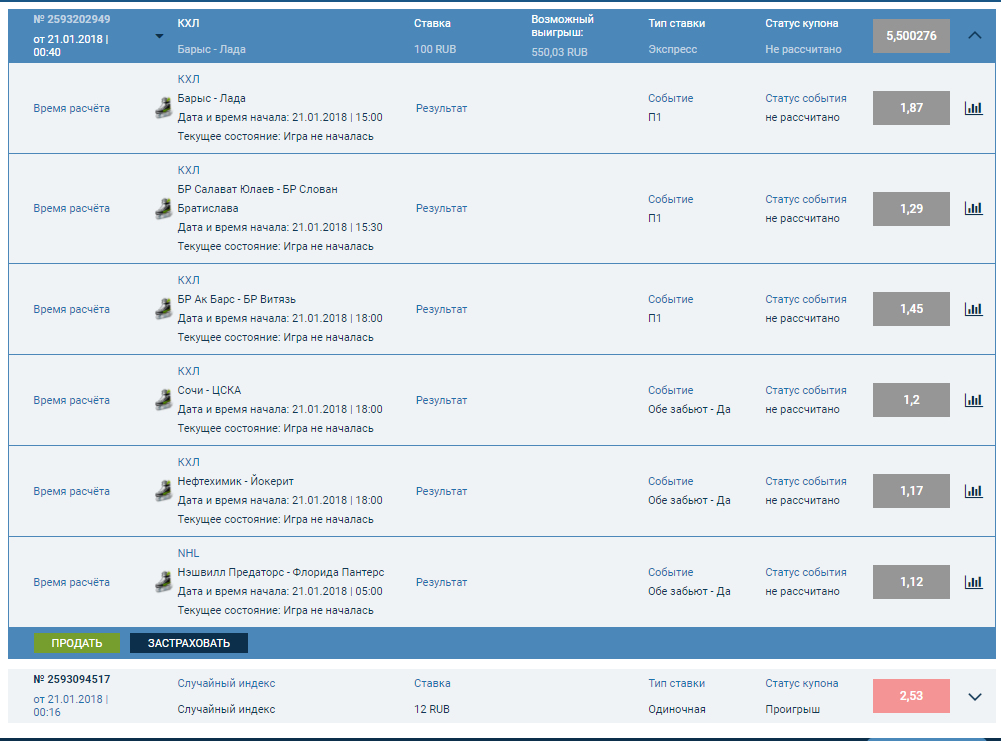Click Случайный индекс link in coupon 2593094517
Image resolution: width=1001 pixels, height=741 pixels.
click(x=226, y=683)
